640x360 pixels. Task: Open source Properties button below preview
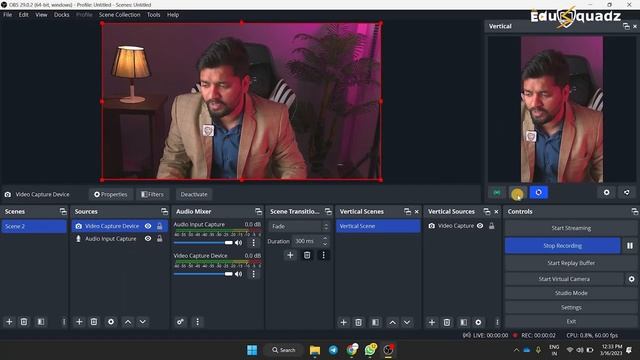coord(111,194)
